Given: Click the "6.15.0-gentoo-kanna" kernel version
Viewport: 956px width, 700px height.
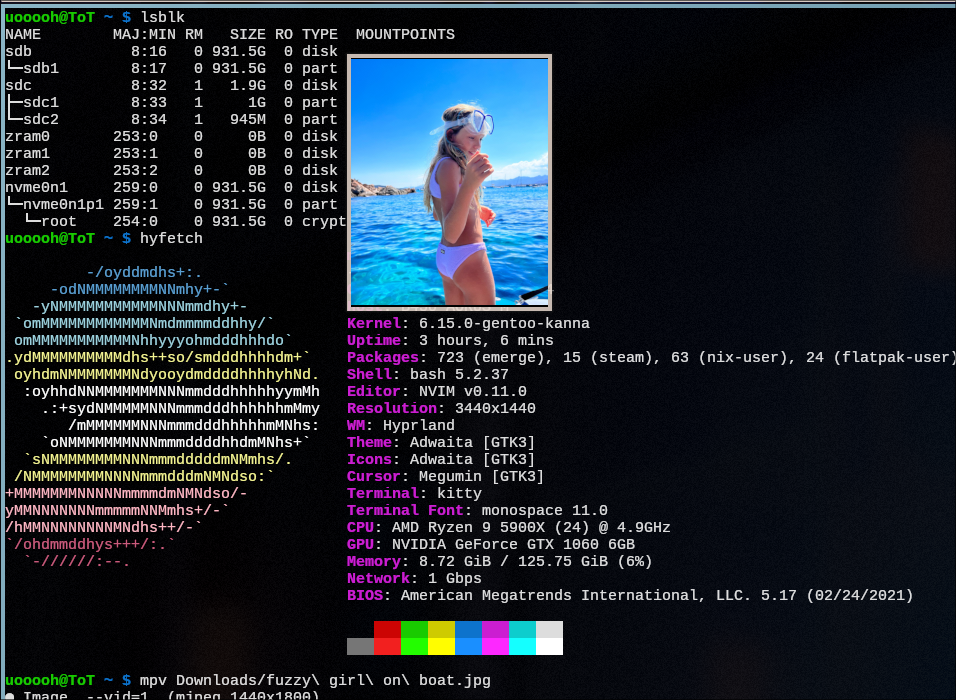Looking at the screenshot, I should [504, 324].
